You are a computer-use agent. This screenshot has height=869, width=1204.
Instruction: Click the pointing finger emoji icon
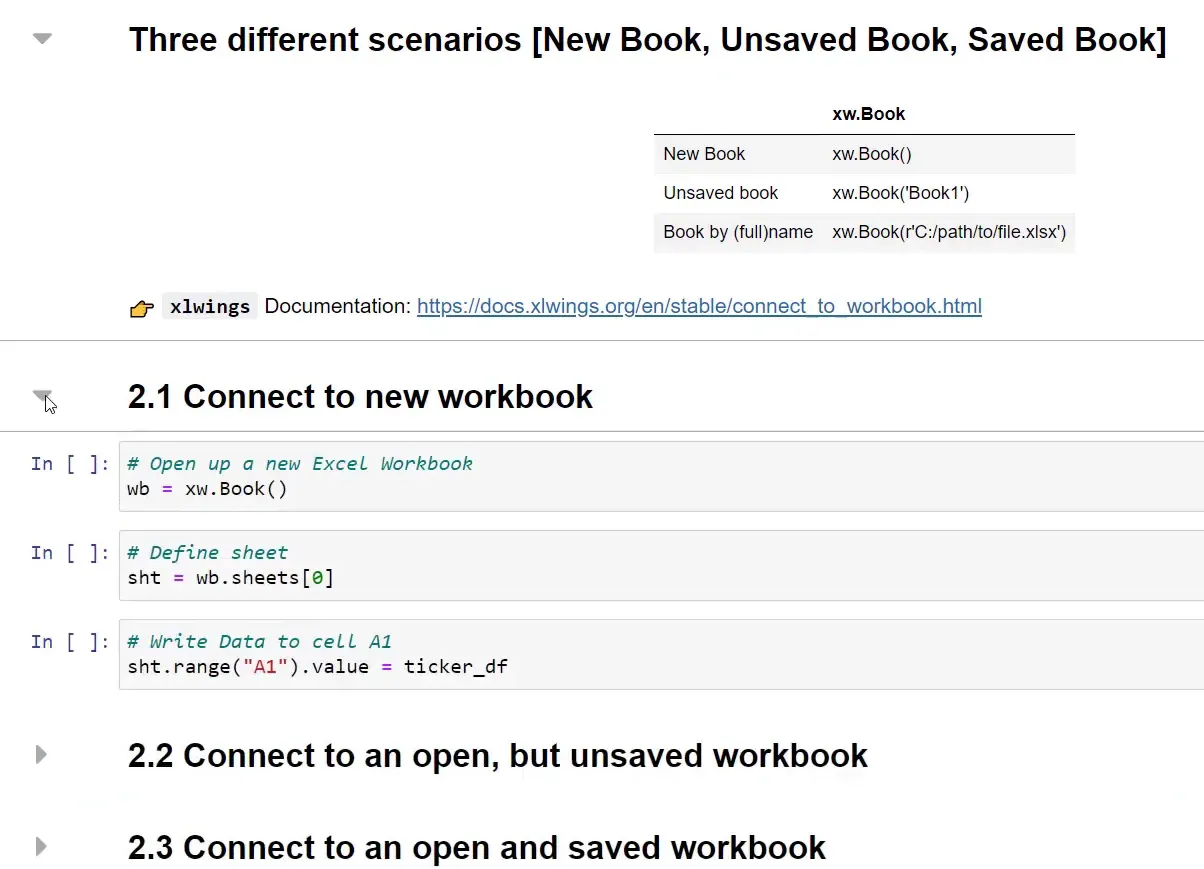140,308
